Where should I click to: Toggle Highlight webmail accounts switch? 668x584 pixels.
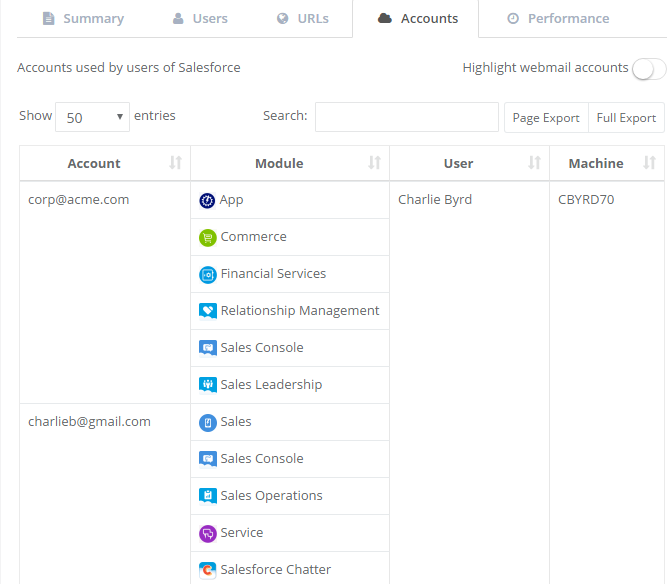649,69
